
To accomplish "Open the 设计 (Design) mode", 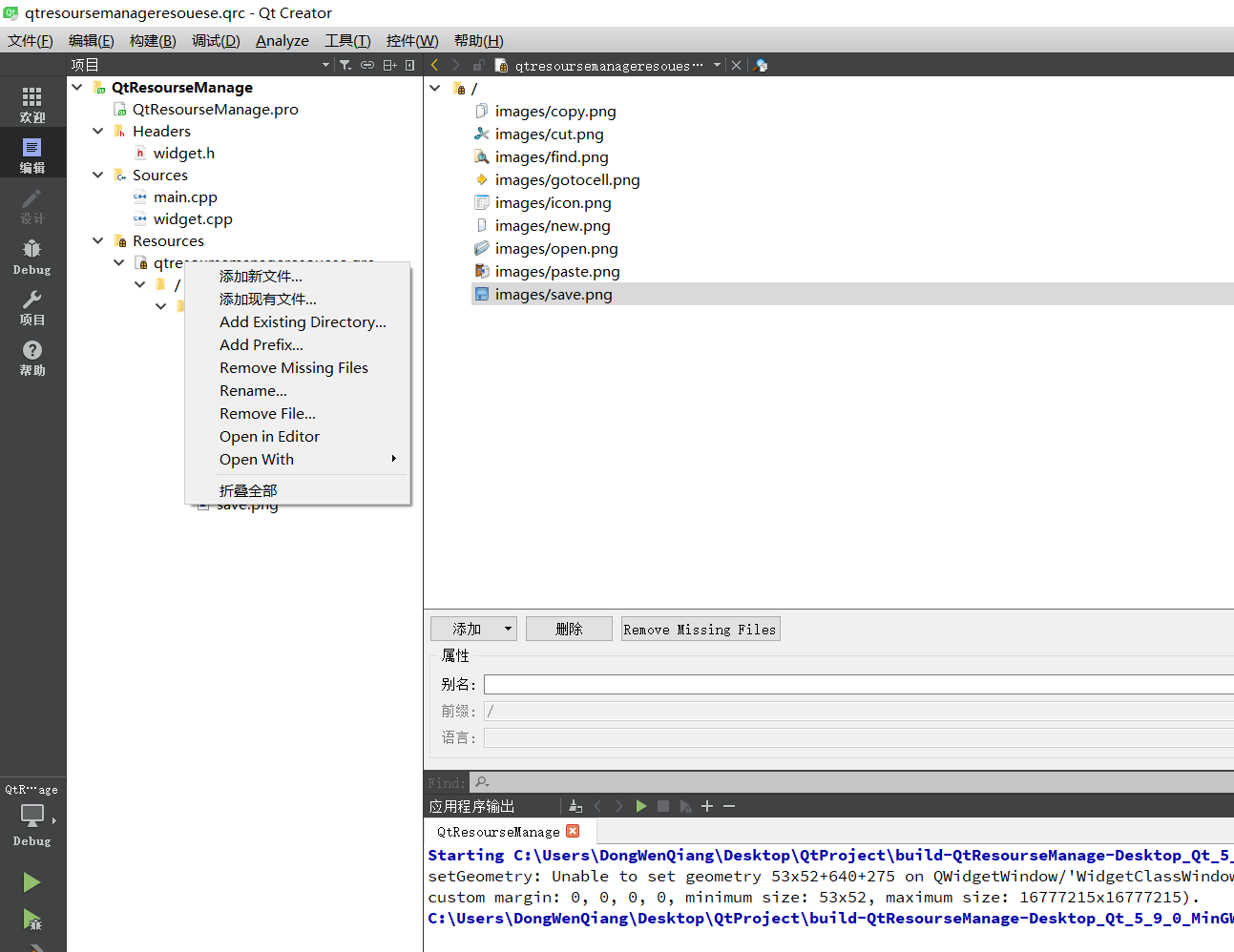I will tap(32, 206).
